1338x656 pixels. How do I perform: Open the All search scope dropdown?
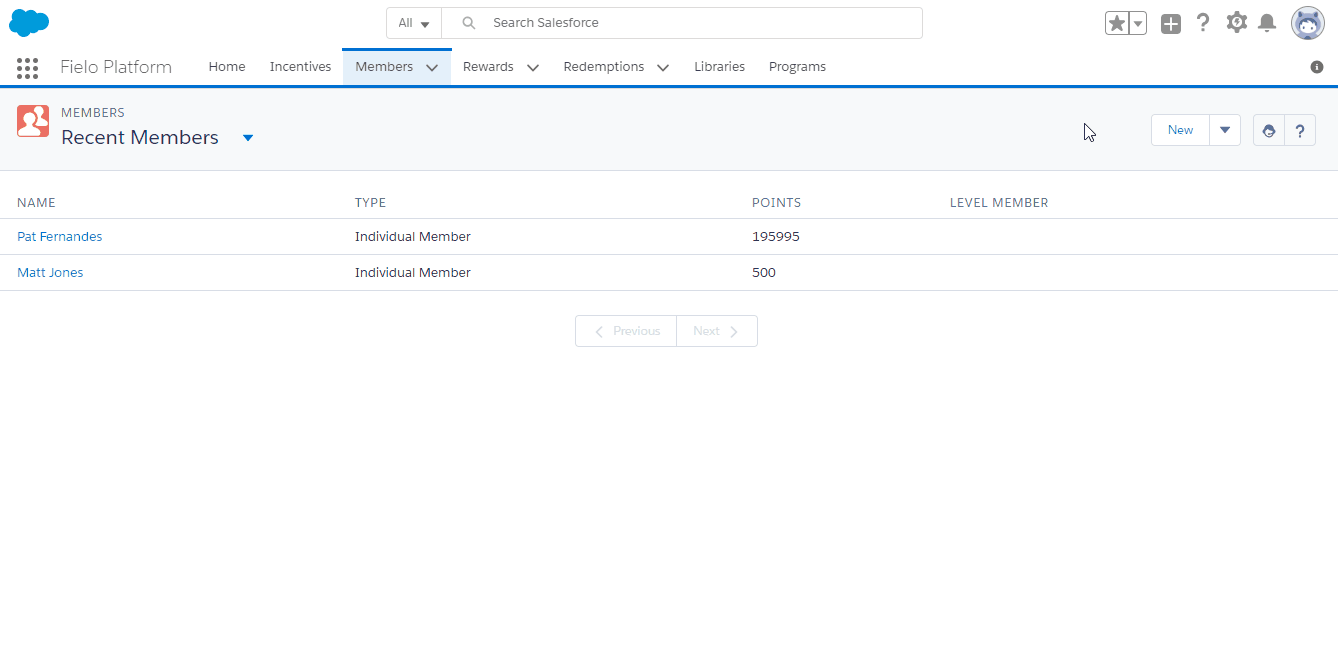point(414,23)
